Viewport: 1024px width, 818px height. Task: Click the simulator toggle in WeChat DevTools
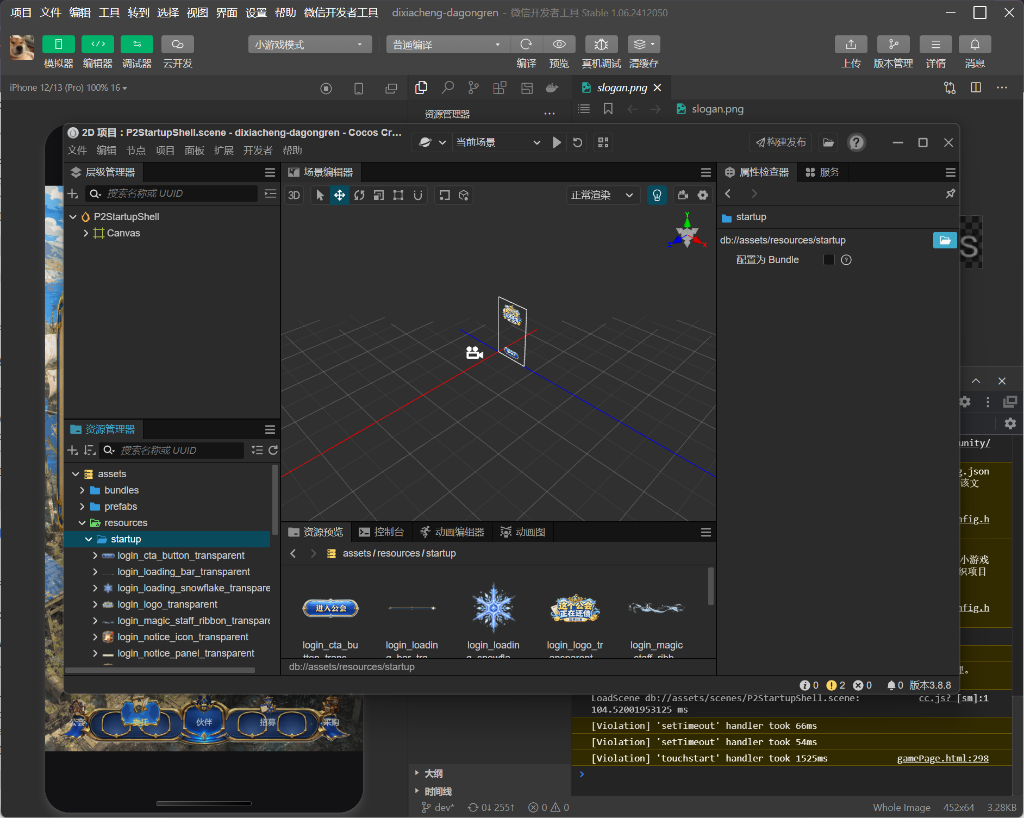click(58, 44)
